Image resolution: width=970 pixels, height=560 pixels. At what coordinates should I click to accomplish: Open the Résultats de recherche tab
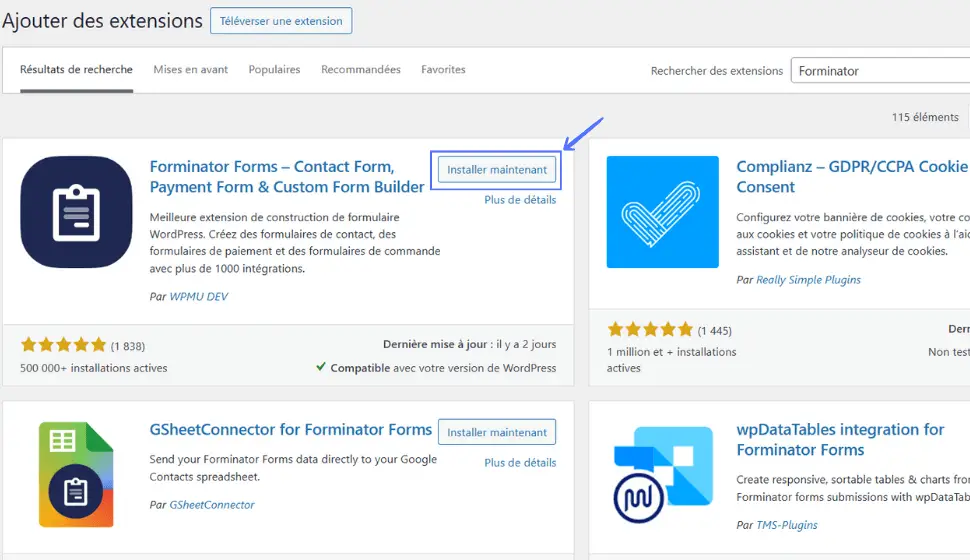tap(76, 69)
